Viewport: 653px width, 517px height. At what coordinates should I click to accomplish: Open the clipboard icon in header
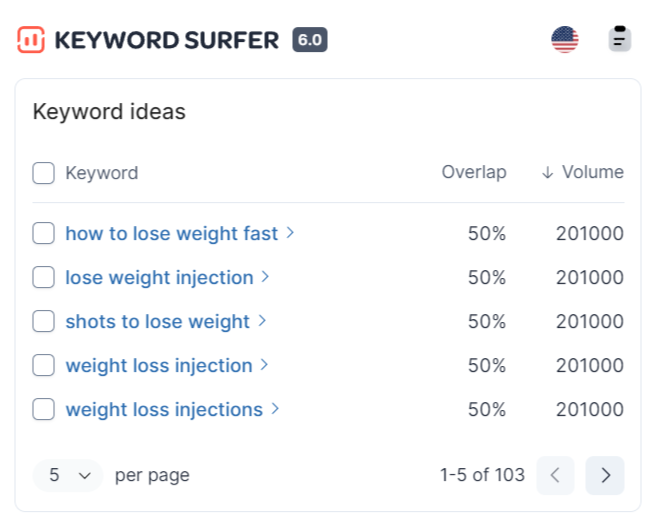620,40
